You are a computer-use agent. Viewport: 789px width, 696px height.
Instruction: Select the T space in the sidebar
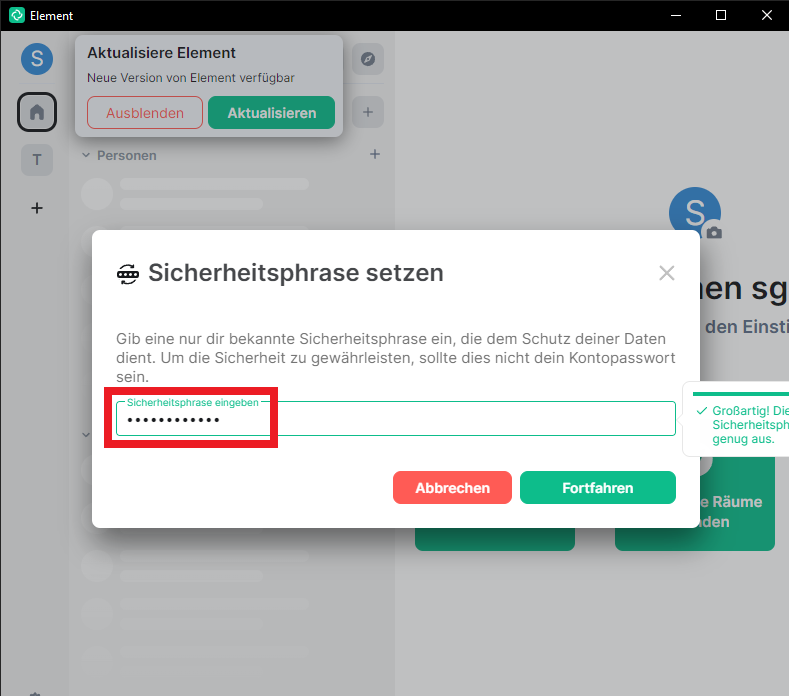(x=37, y=160)
